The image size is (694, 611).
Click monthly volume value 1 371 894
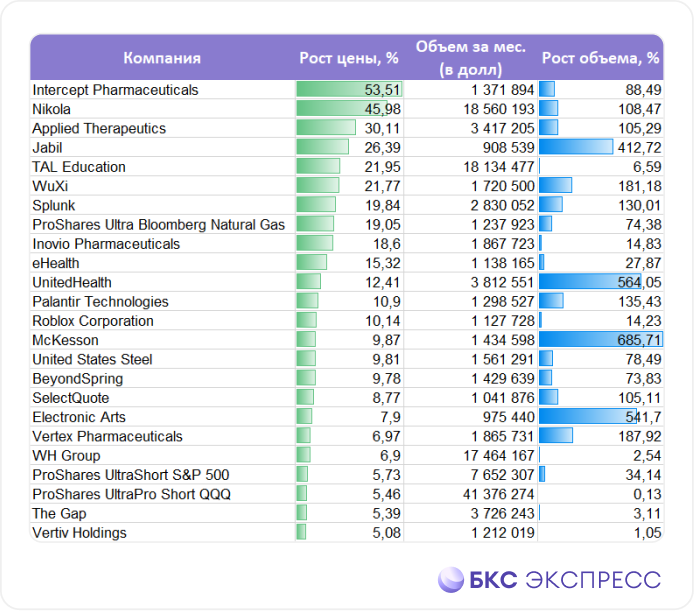[503, 90]
